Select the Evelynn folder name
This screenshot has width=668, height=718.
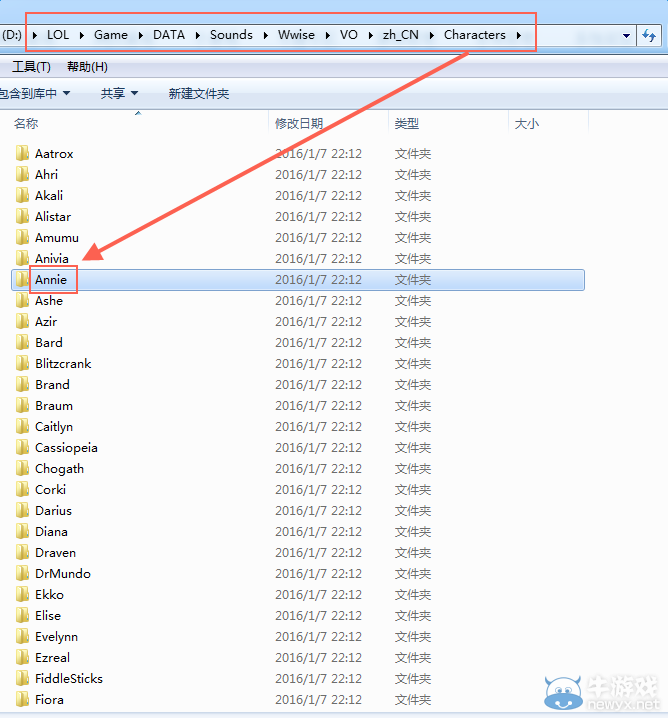(56, 637)
